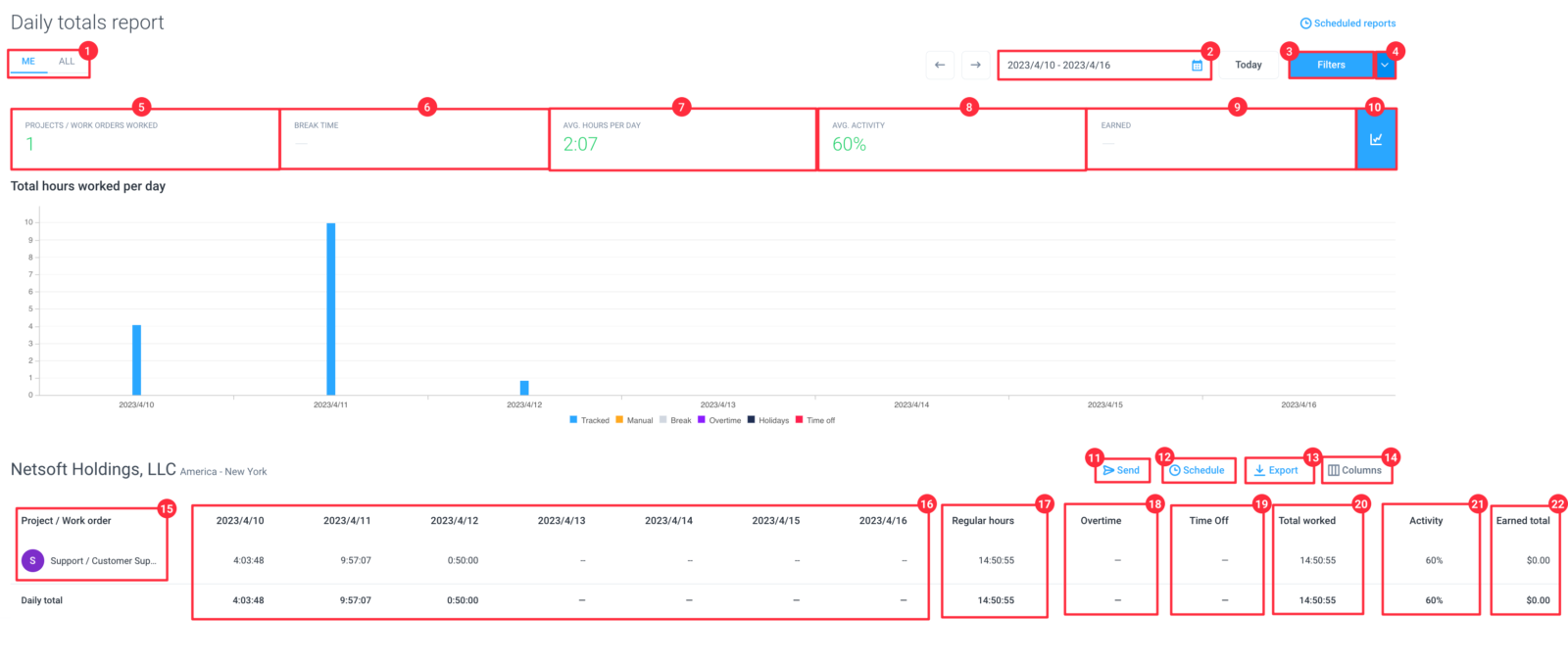
Task: Toggle Time off series in chart legend
Action: [x=815, y=420]
